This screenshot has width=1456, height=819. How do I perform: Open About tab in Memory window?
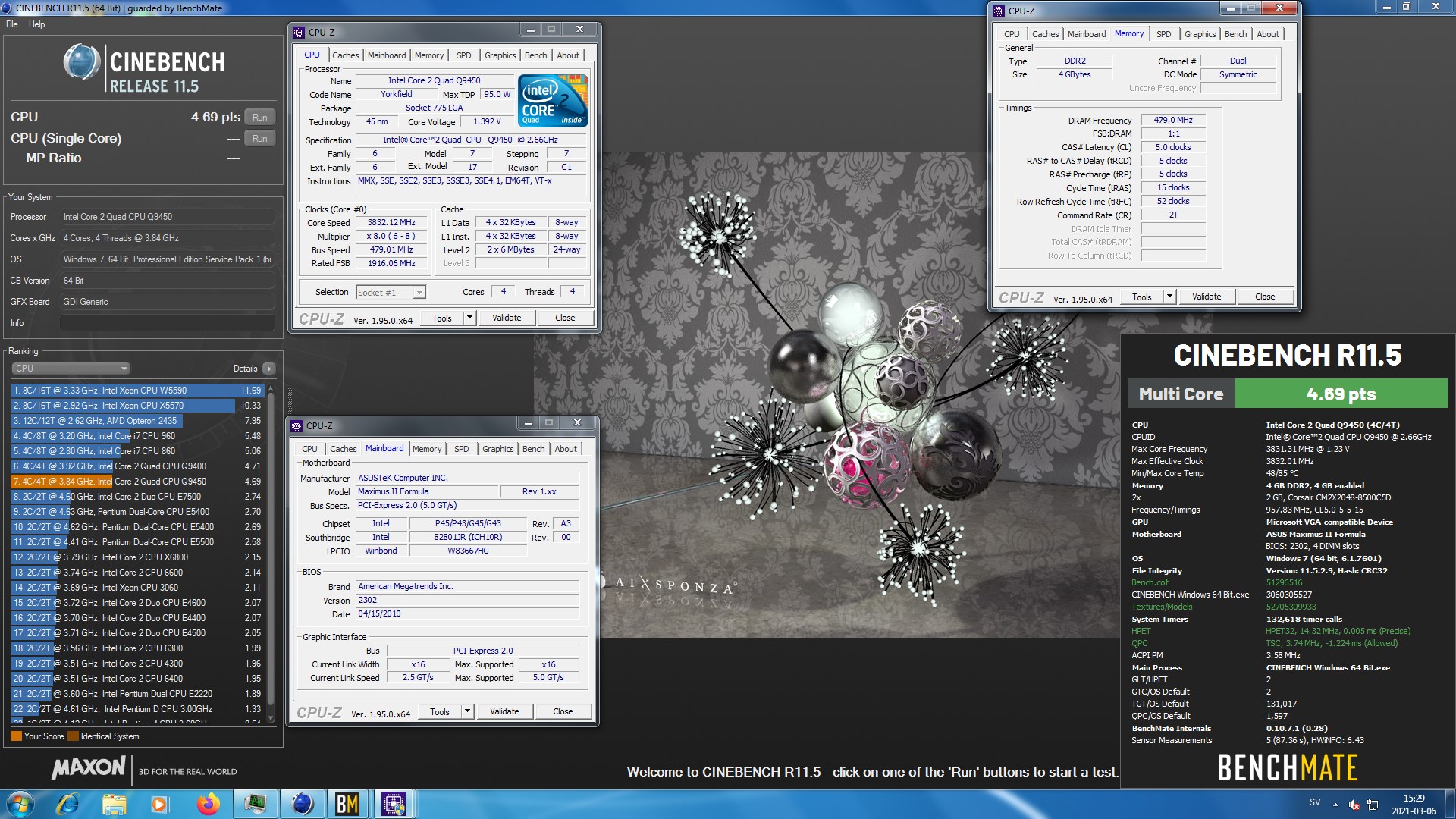[x=1267, y=34]
